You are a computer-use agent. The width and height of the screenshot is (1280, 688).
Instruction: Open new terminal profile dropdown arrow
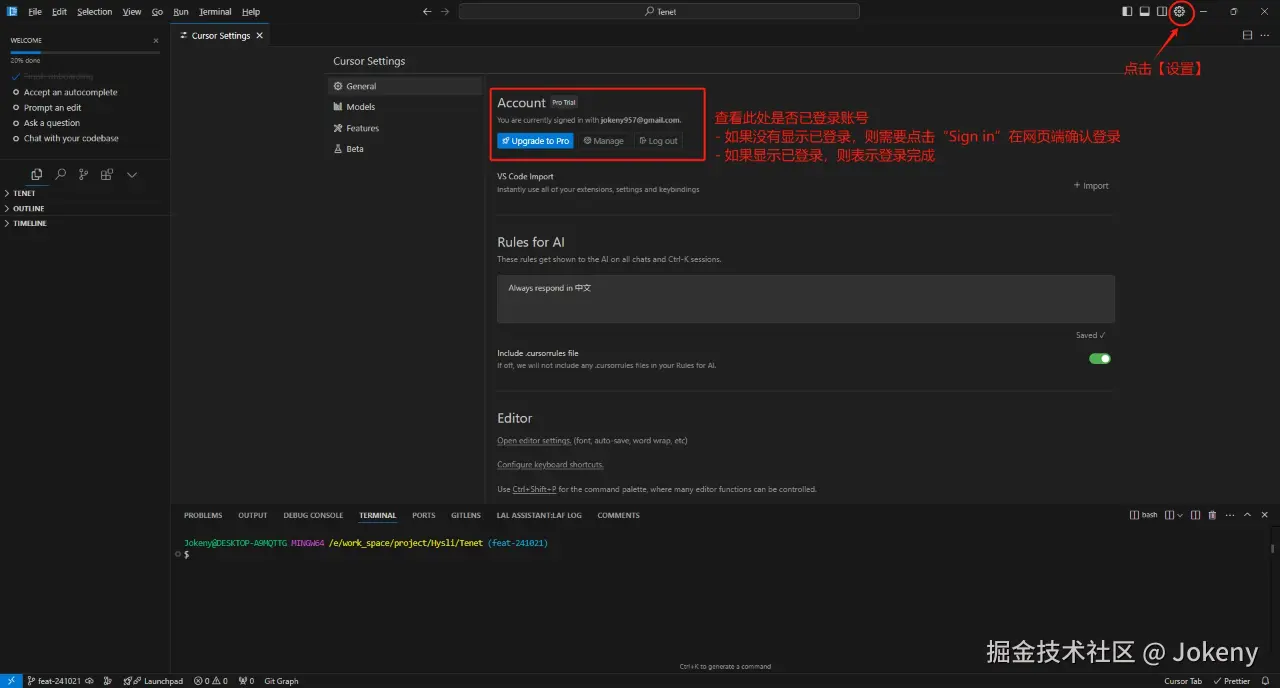1181,515
